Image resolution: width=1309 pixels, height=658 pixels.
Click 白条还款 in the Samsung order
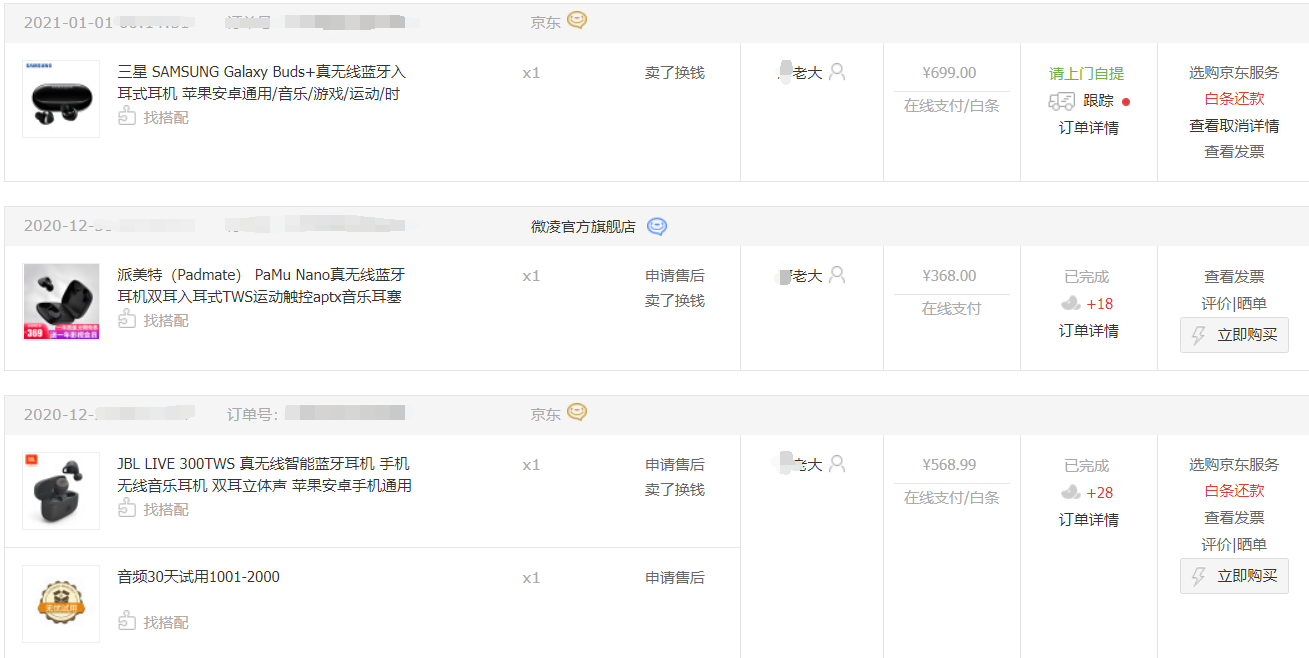(x=1234, y=99)
